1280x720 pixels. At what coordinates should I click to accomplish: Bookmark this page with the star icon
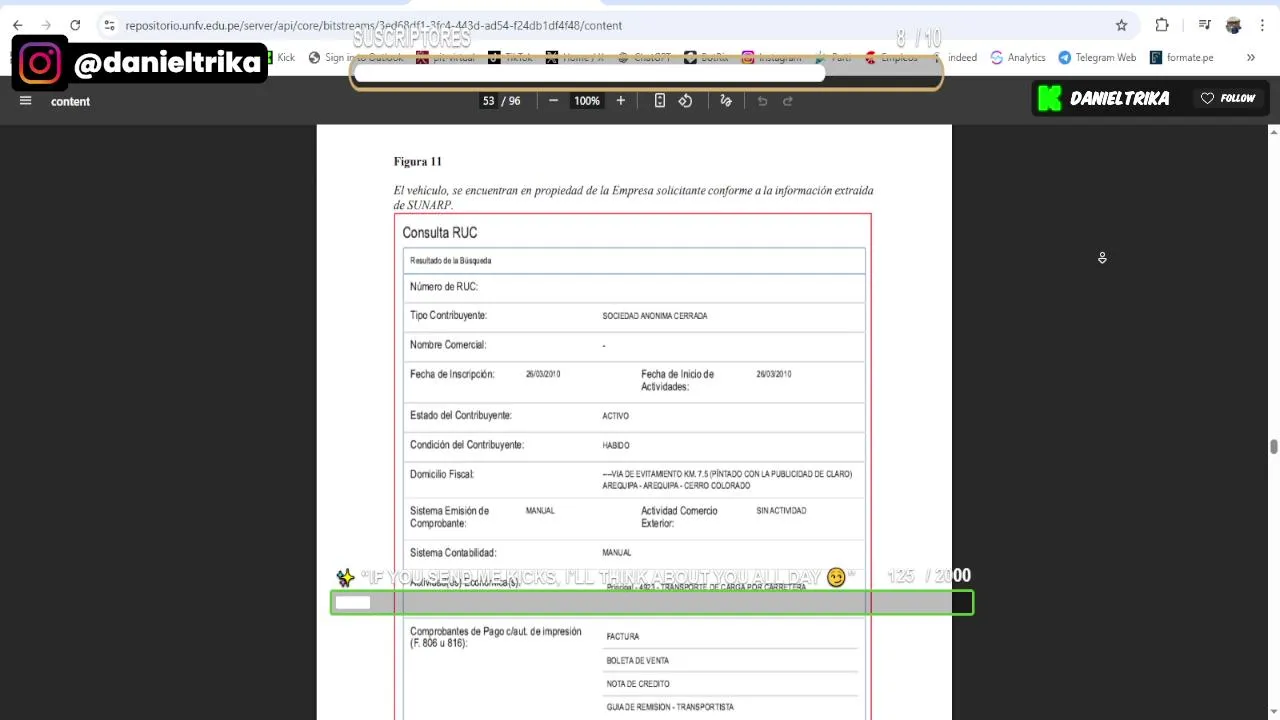coord(1121,25)
